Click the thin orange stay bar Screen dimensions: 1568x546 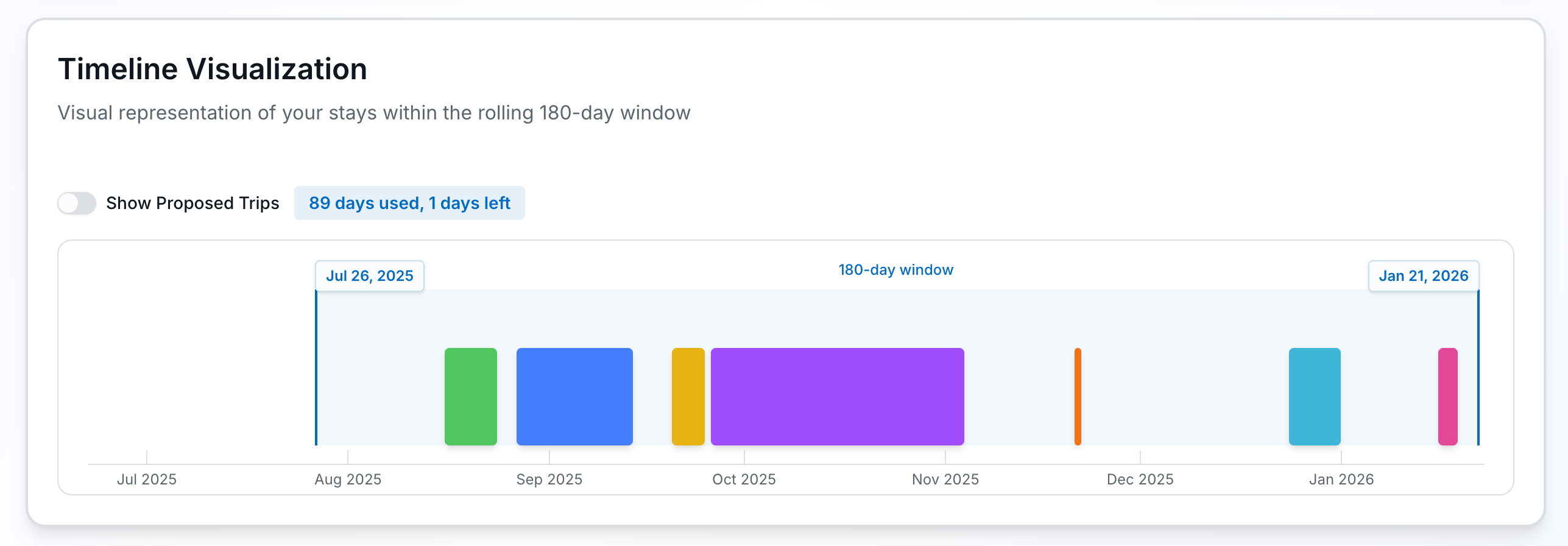[1078, 396]
